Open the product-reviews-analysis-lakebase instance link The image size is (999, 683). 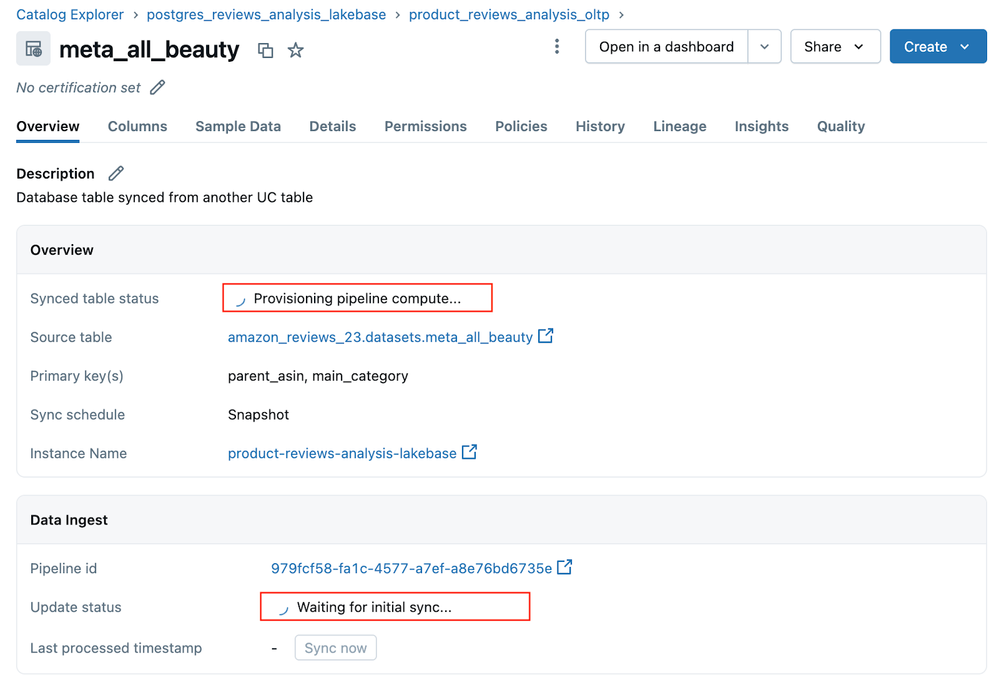342,453
